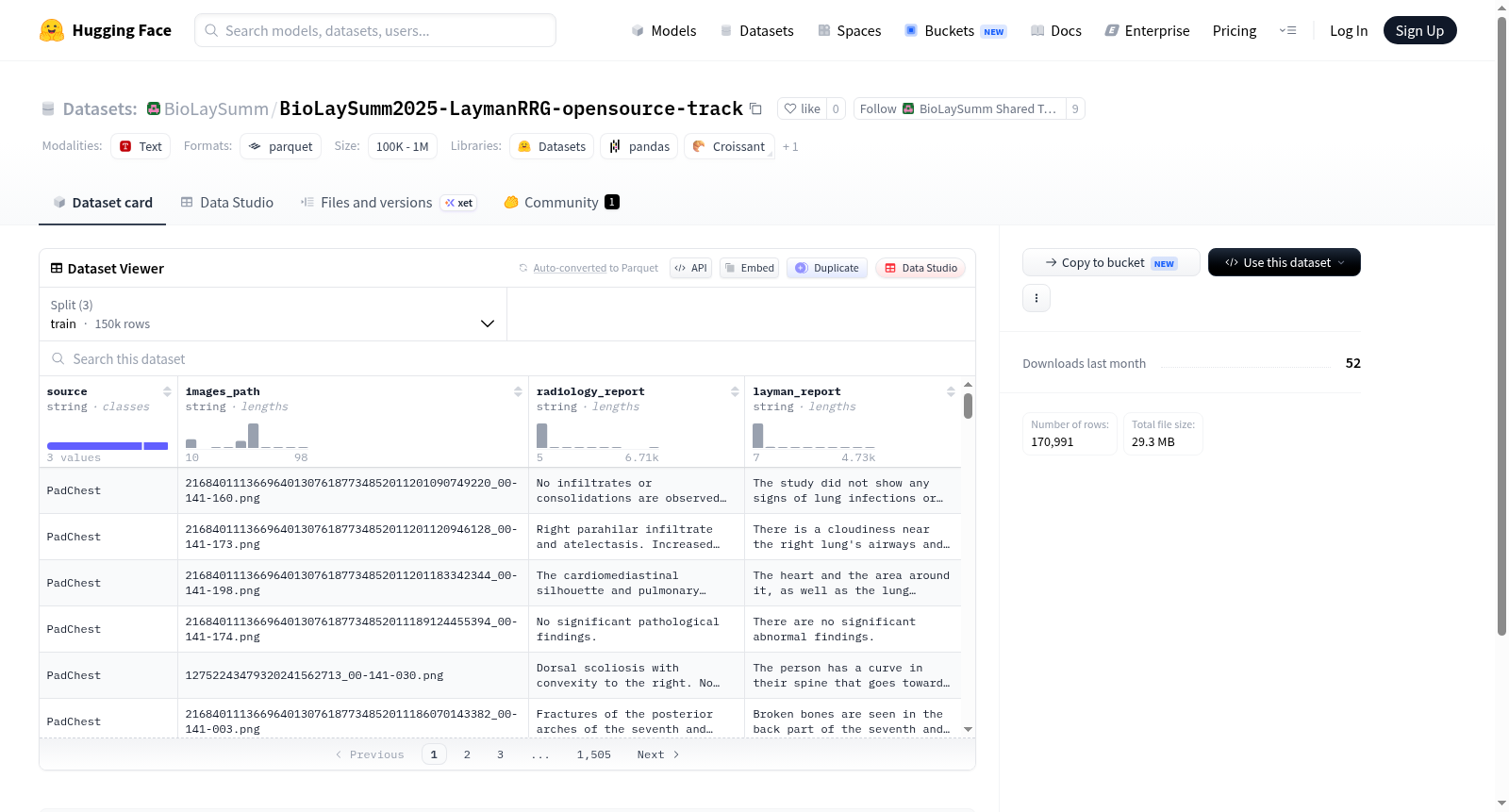Open the API option in Dataset Viewer
Screen dimensions: 1509x812
click(690, 268)
